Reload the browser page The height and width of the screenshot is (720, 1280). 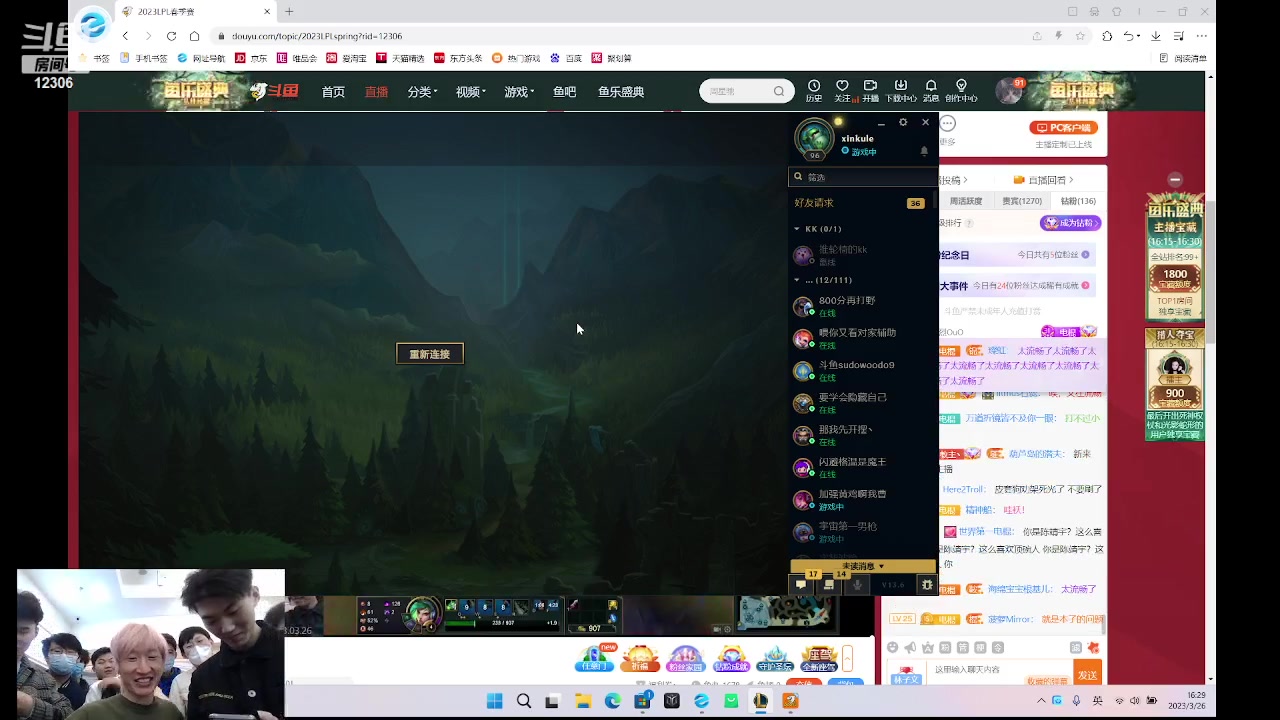click(x=171, y=36)
